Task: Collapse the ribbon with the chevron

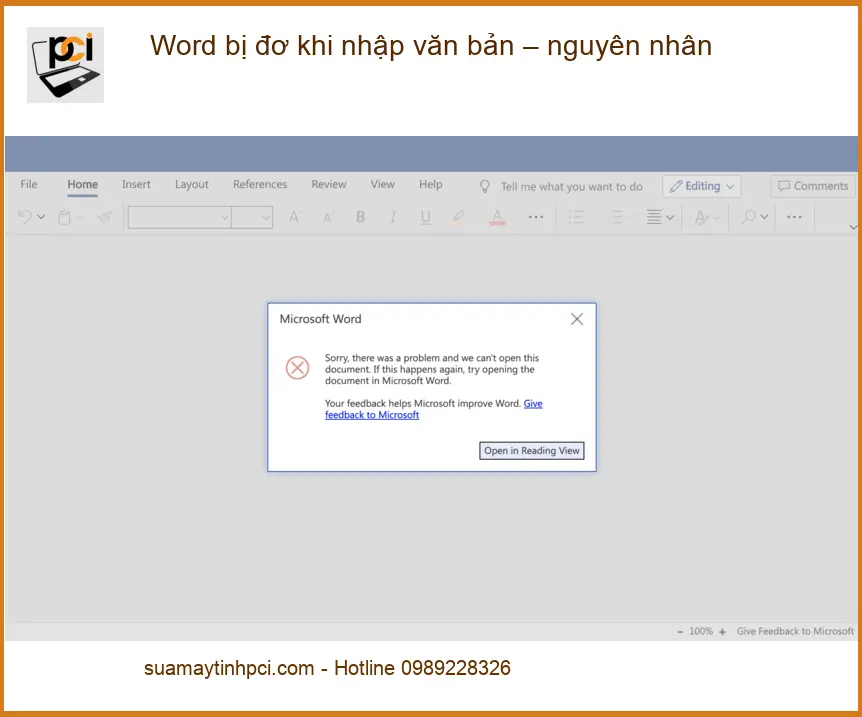Action: 853,227
